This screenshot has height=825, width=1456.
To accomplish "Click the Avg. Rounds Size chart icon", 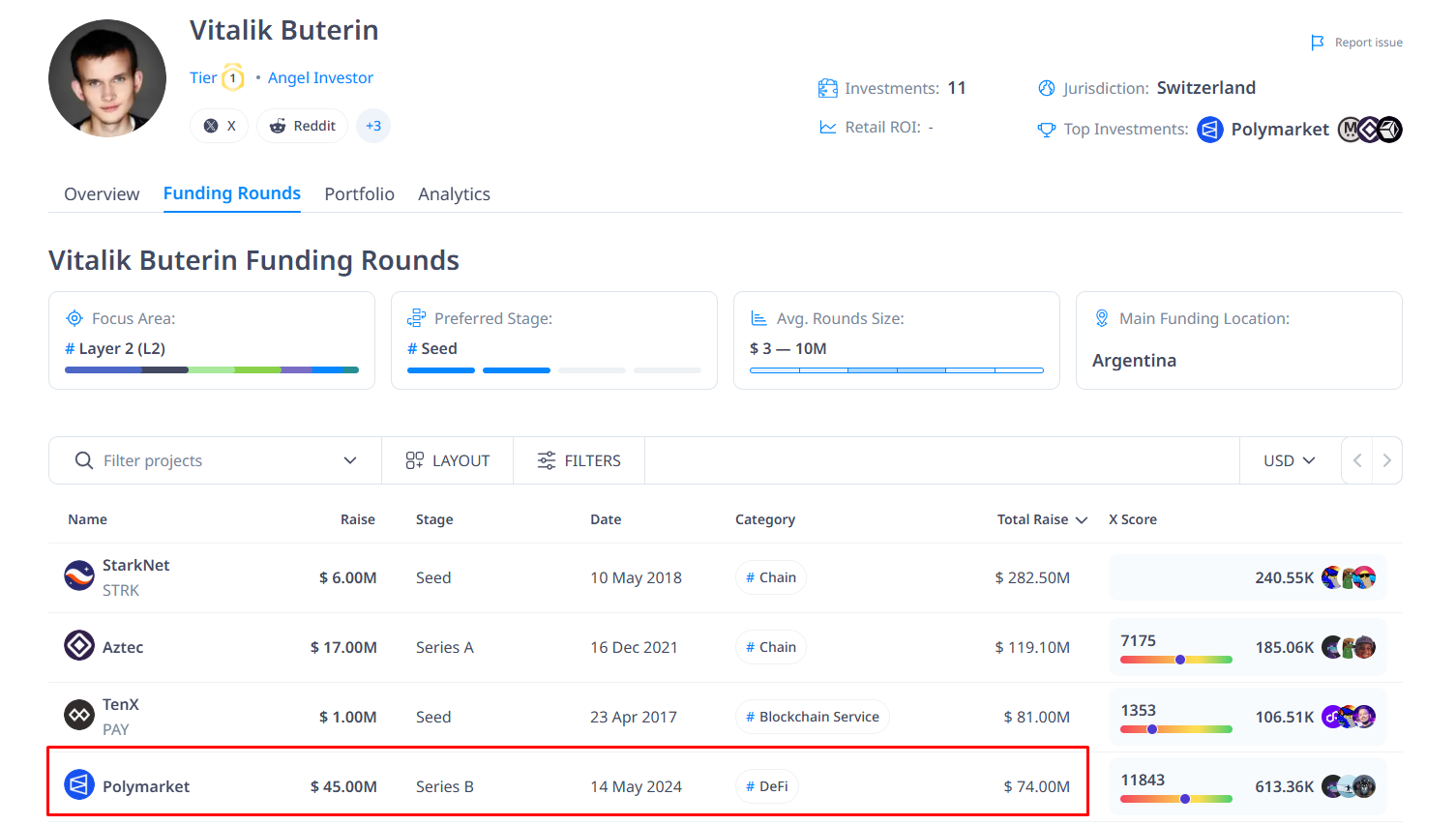I will (x=759, y=318).
